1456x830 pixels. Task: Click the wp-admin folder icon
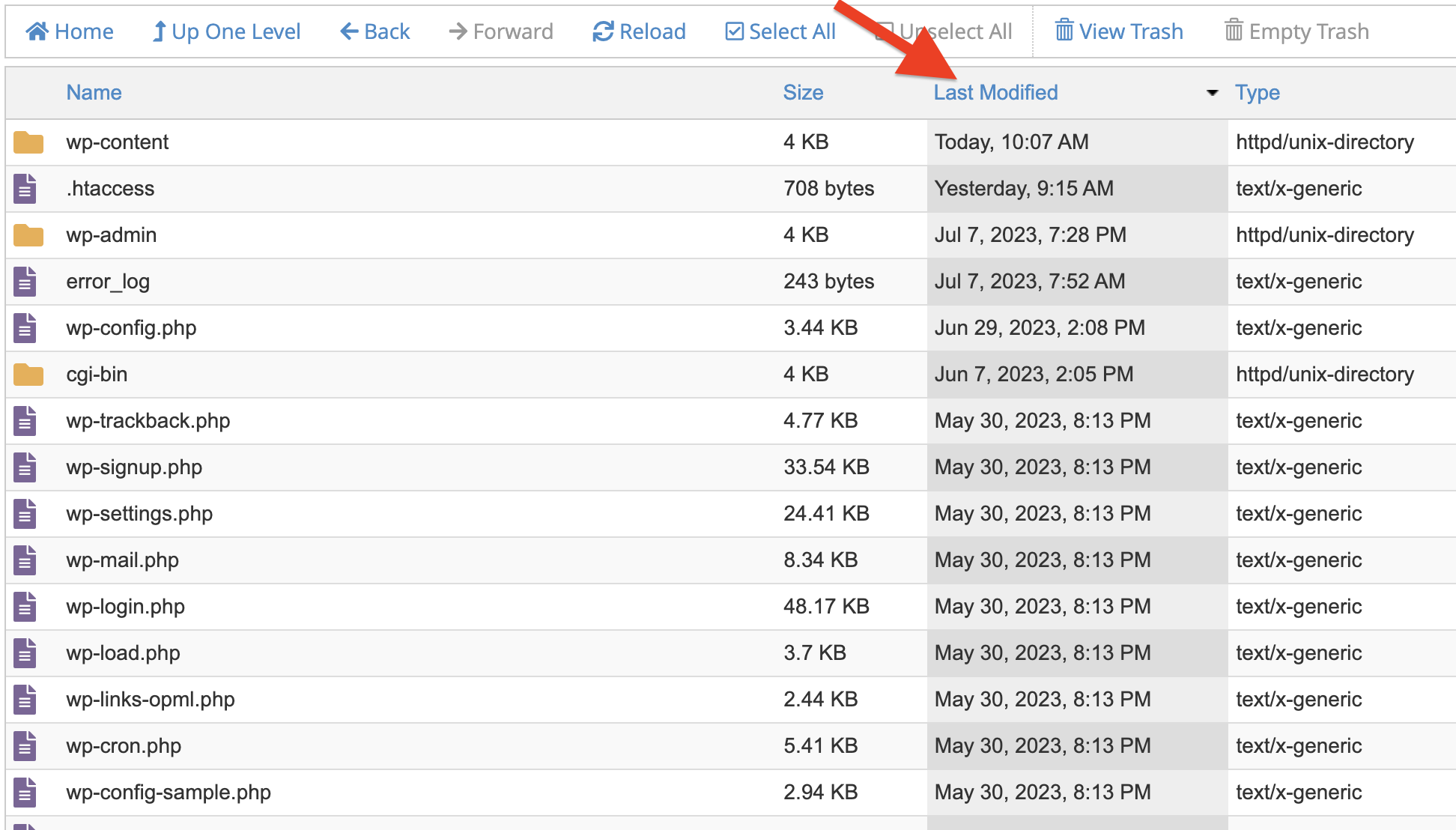pyautogui.click(x=28, y=235)
